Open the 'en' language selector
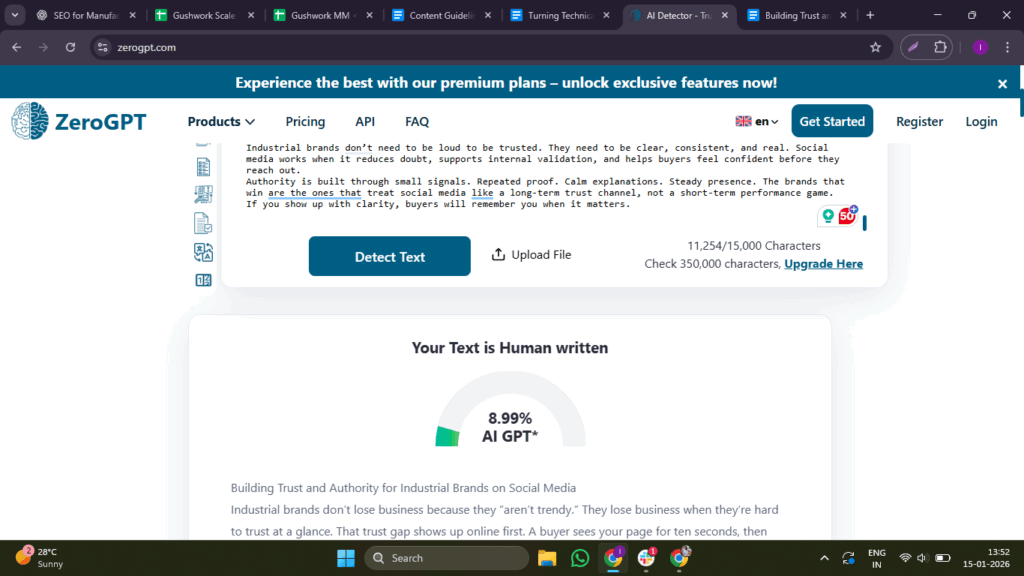 point(757,121)
